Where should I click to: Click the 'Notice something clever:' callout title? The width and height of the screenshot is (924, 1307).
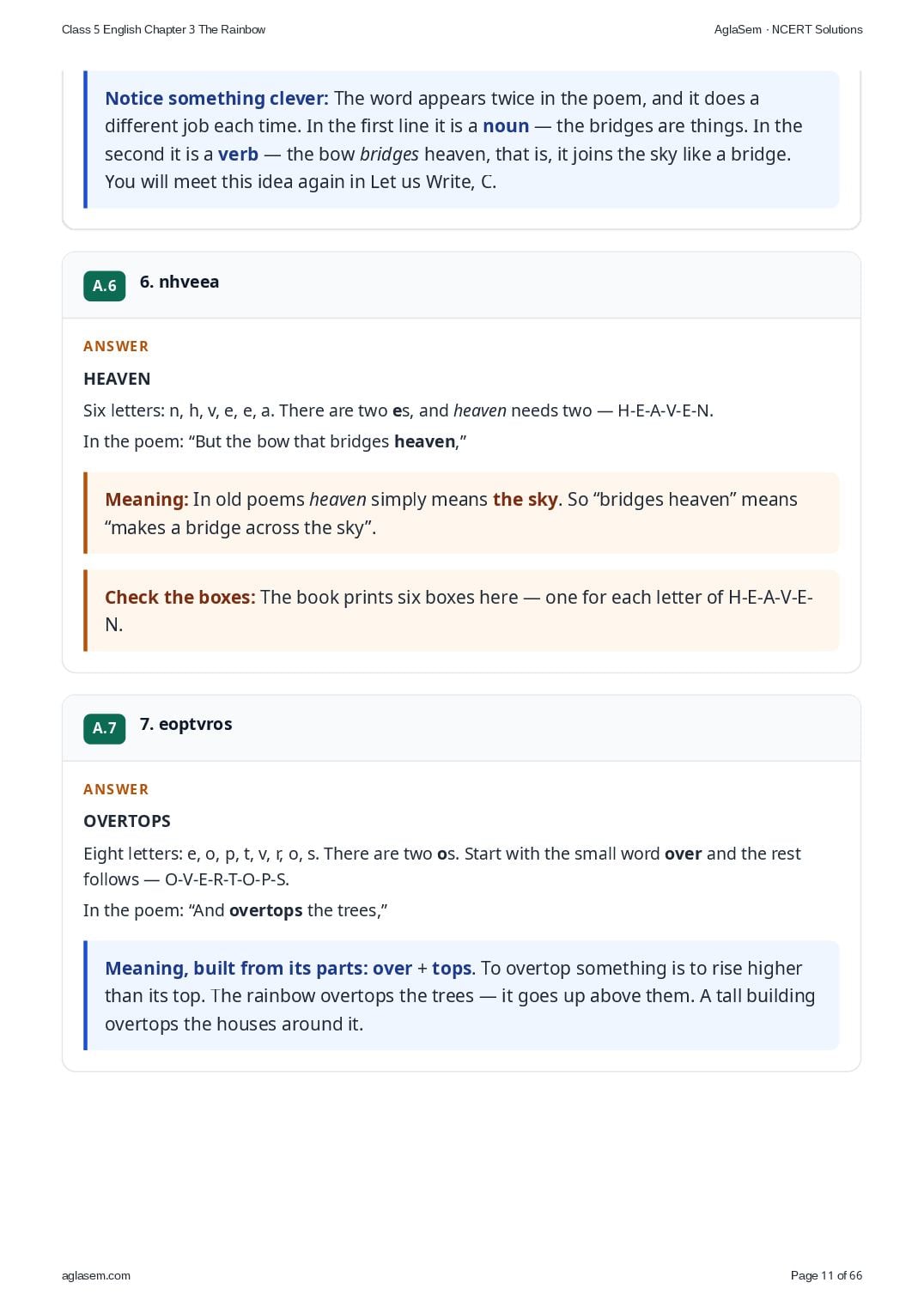216,99
